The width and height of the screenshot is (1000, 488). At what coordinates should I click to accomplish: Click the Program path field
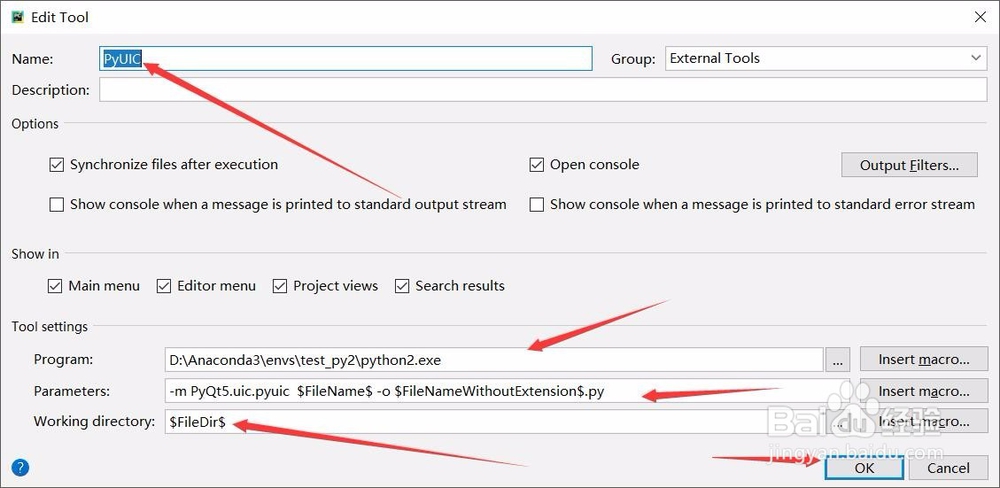(494, 360)
